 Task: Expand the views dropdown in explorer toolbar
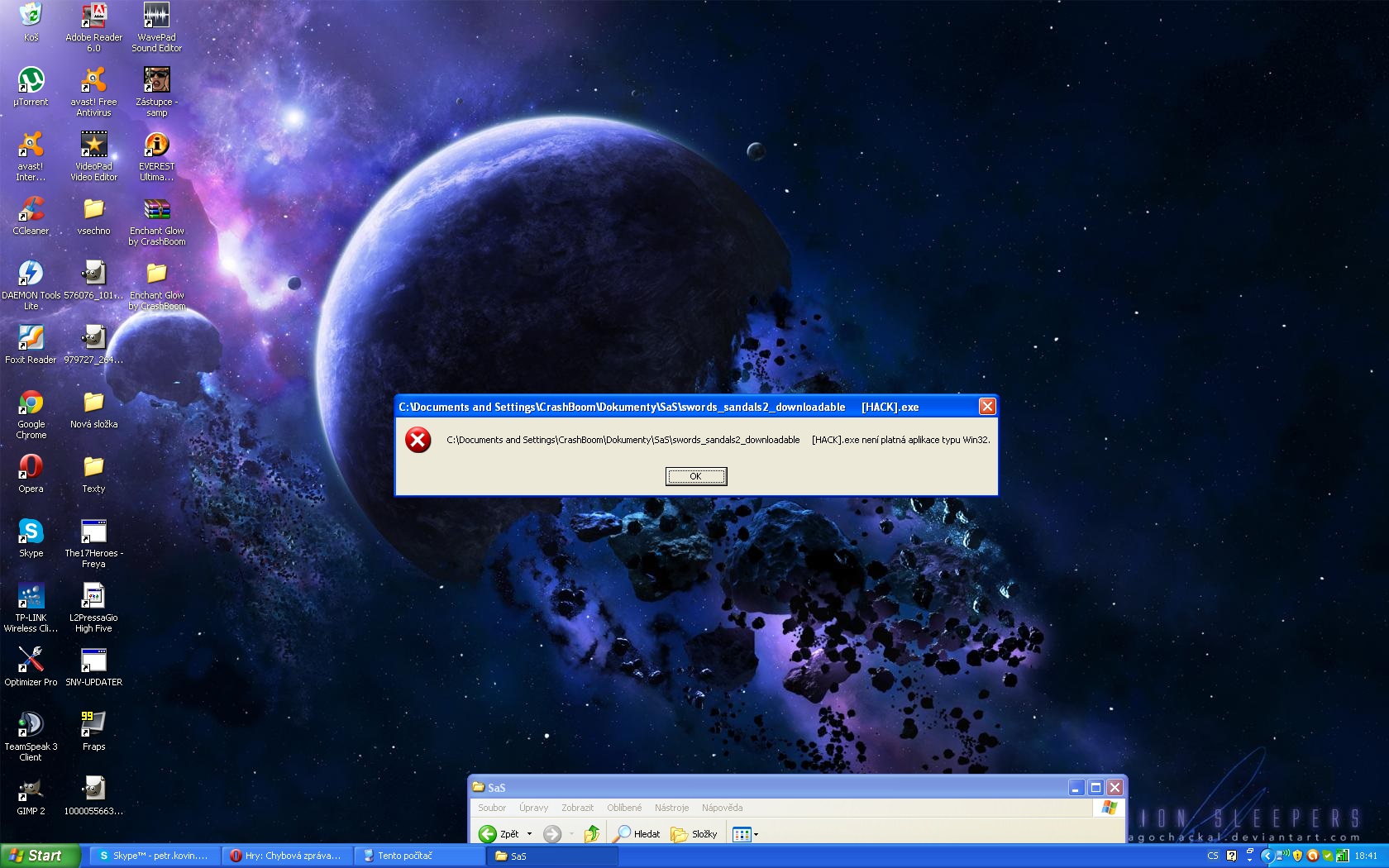[755, 834]
